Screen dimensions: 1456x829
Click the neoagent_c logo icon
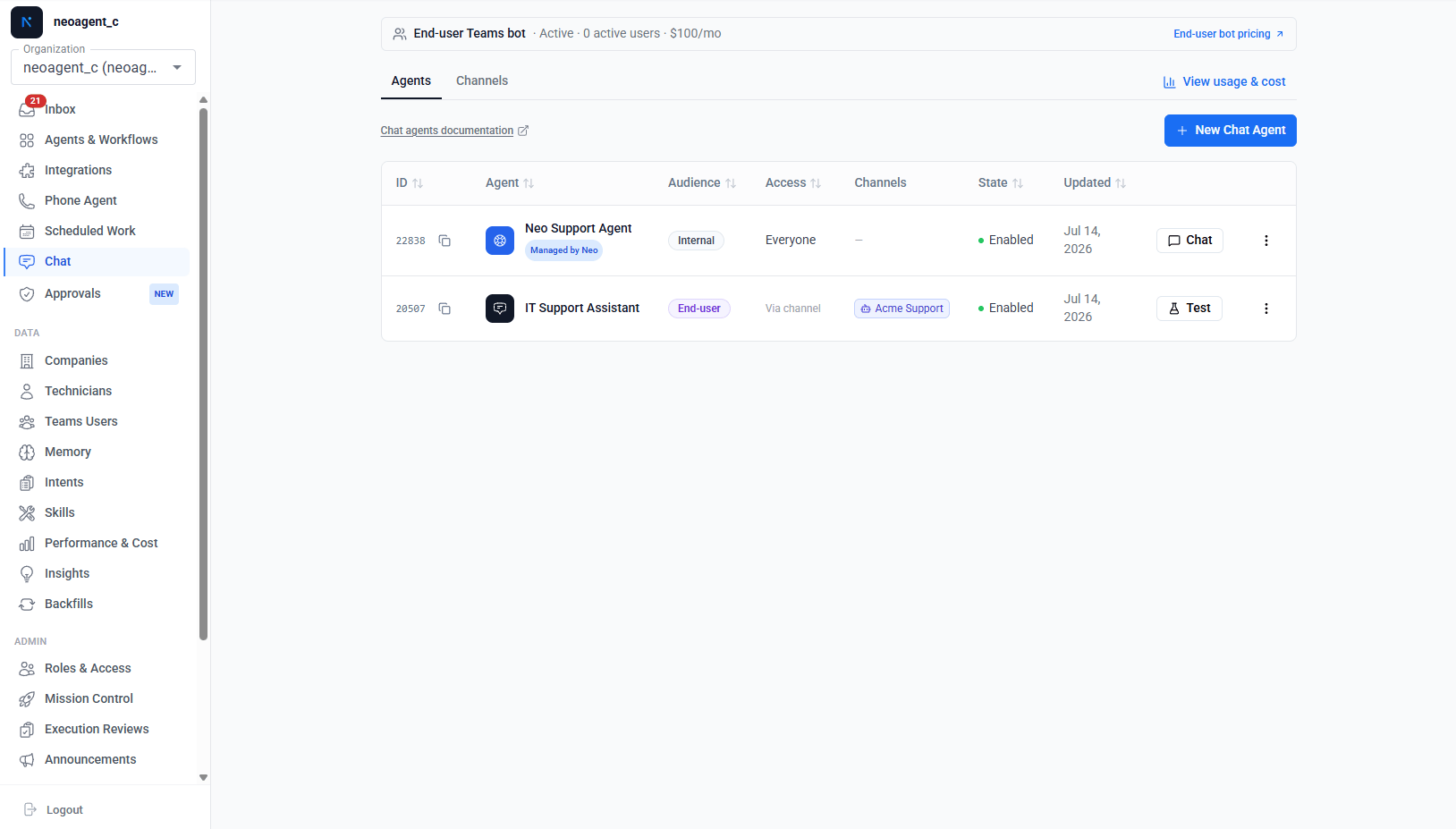pos(27,22)
